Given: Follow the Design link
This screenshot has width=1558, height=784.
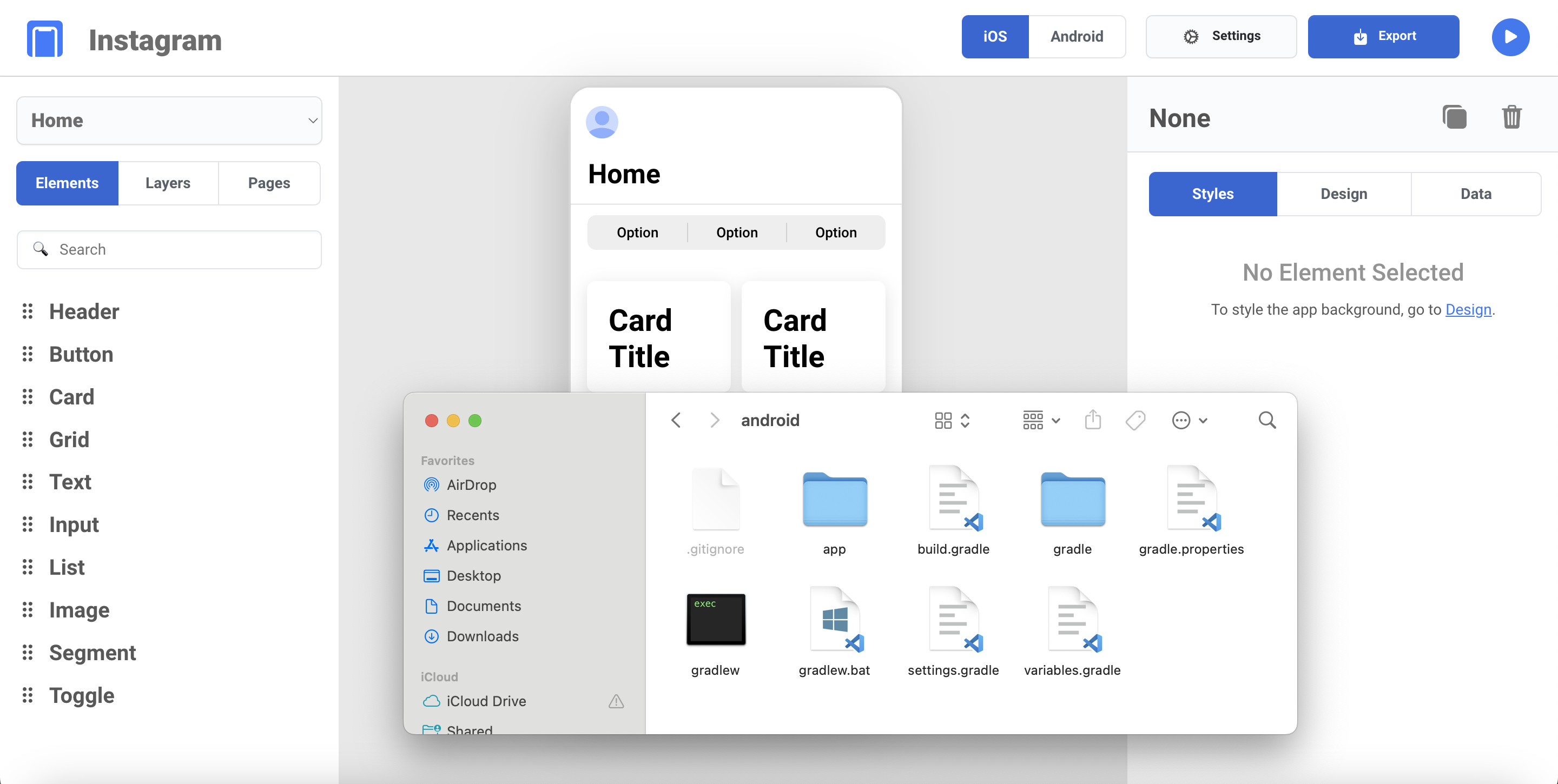Looking at the screenshot, I should click(1468, 309).
